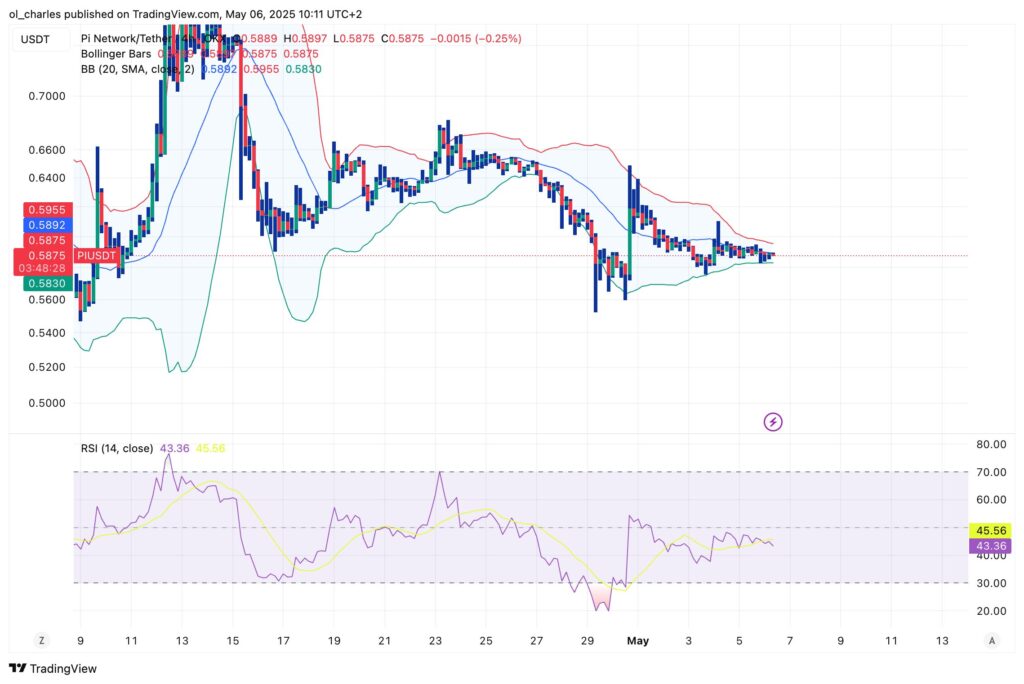The image size is (1024, 684).
Task: Click the 0.7000 price axis label
Action: pyautogui.click(x=47, y=96)
